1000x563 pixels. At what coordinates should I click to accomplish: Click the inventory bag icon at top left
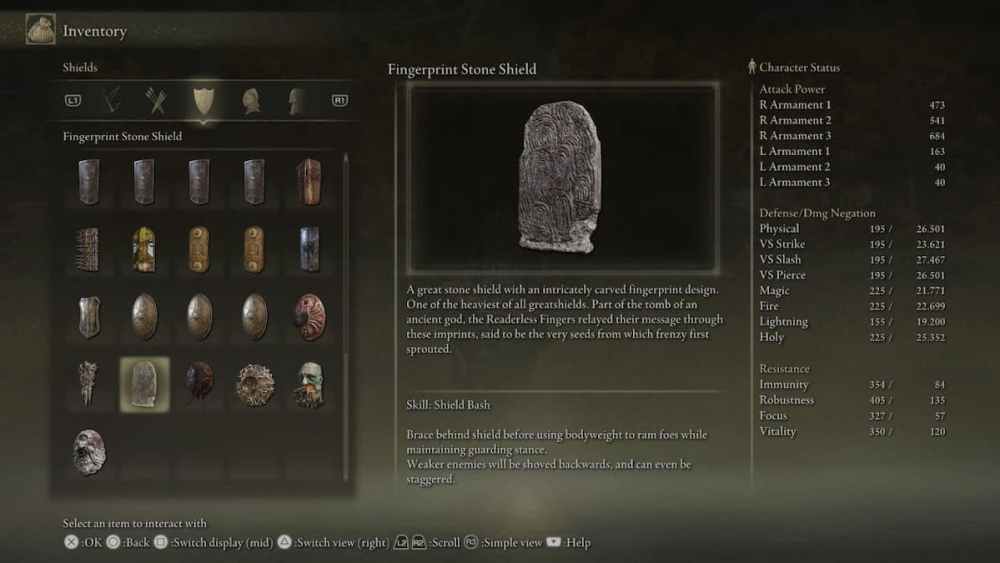click(x=40, y=29)
